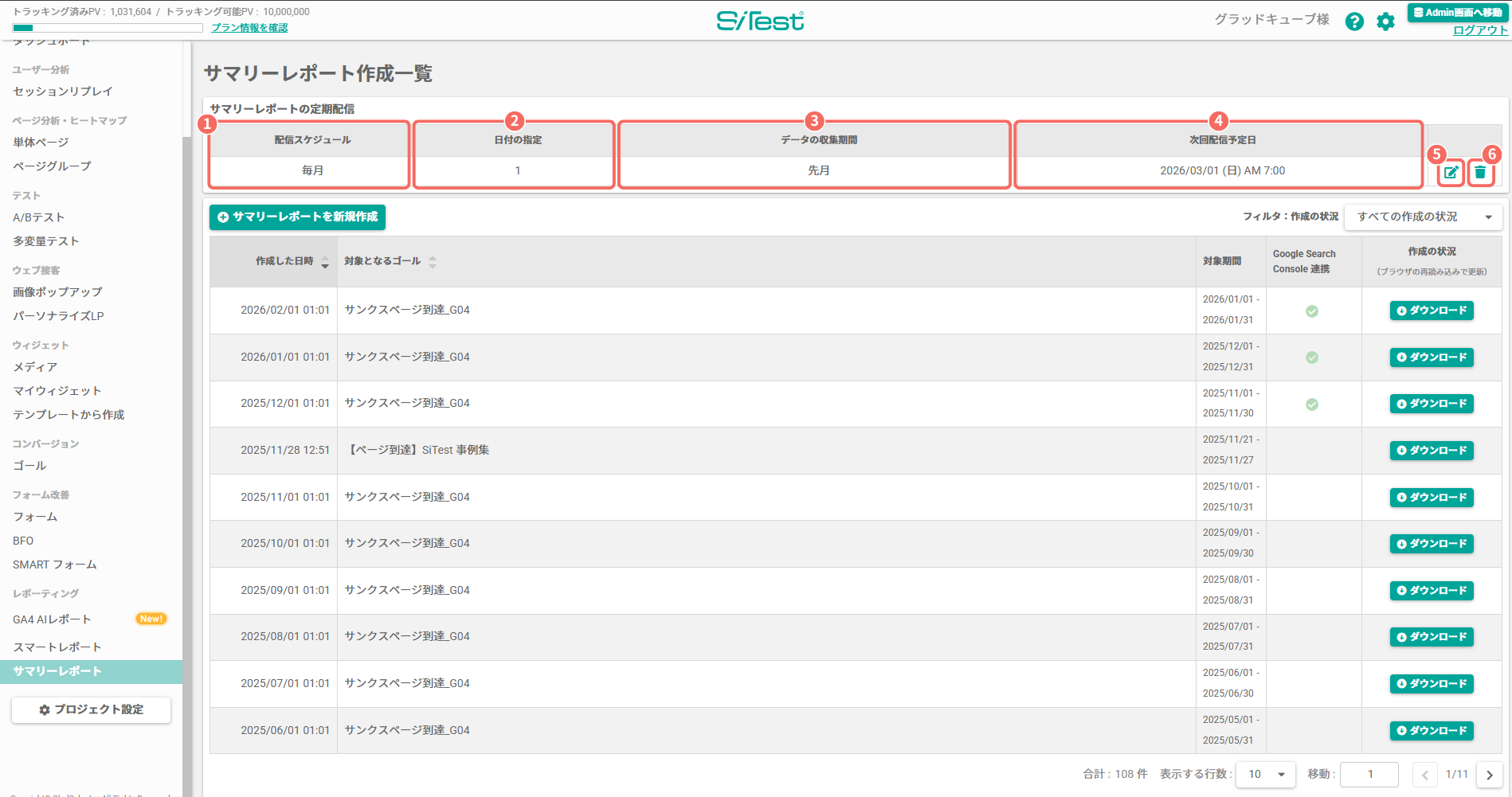Image resolution: width=1512 pixels, height=797 pixels.
Task: Click the 移動 page number field
Action: pos(1369,774)
